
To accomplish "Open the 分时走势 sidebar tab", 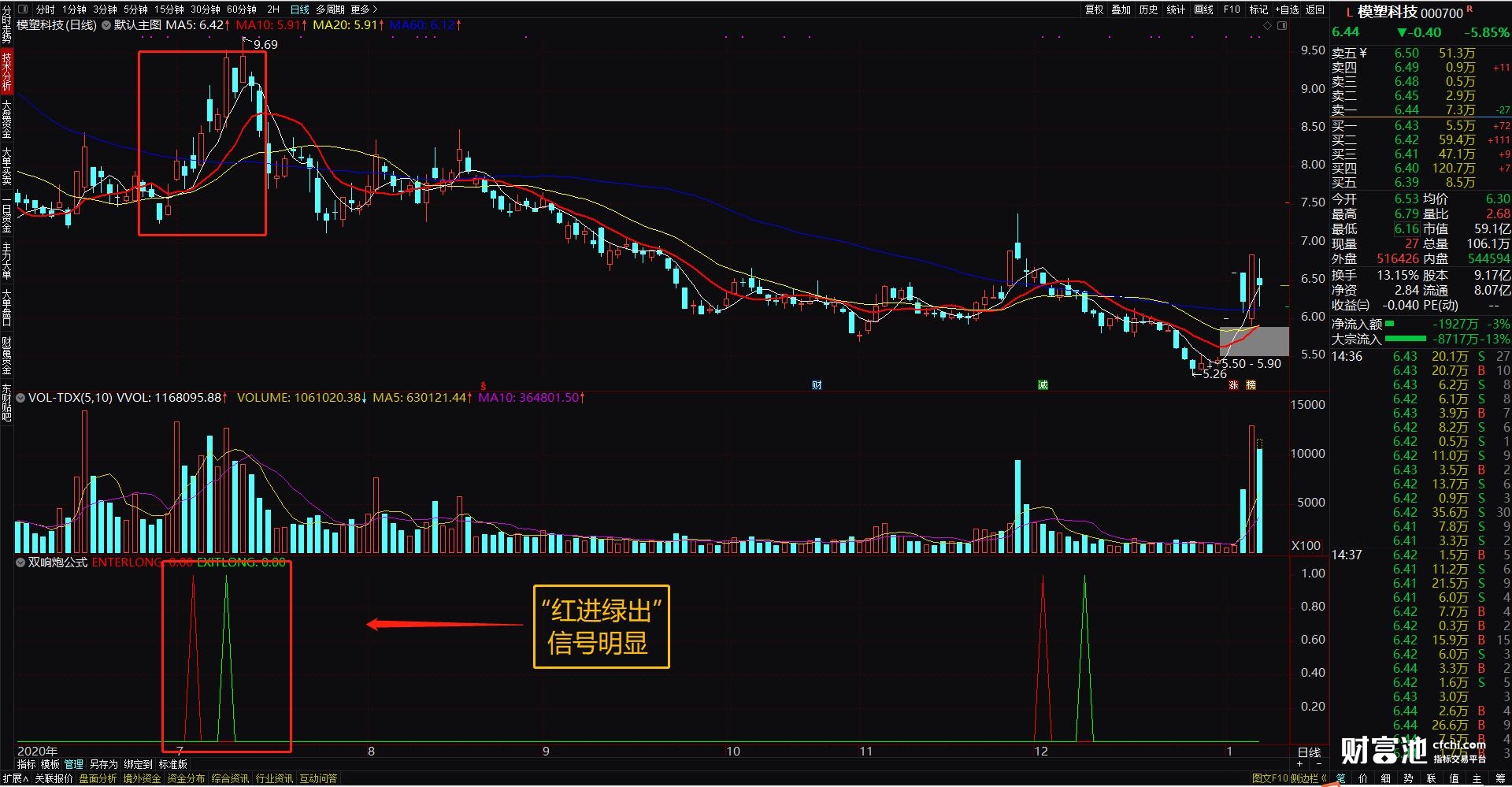I will click(x=6, y=24).
